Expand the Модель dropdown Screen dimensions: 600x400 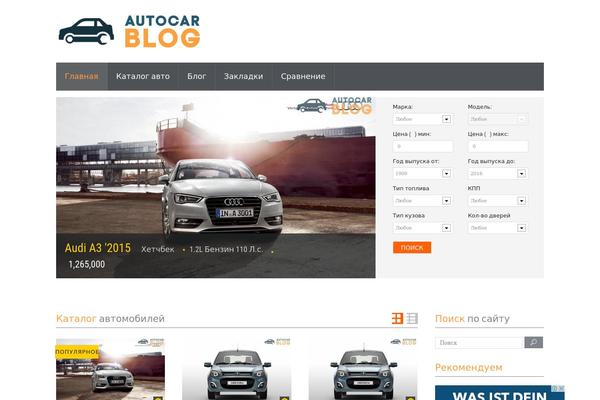(498, 119)
